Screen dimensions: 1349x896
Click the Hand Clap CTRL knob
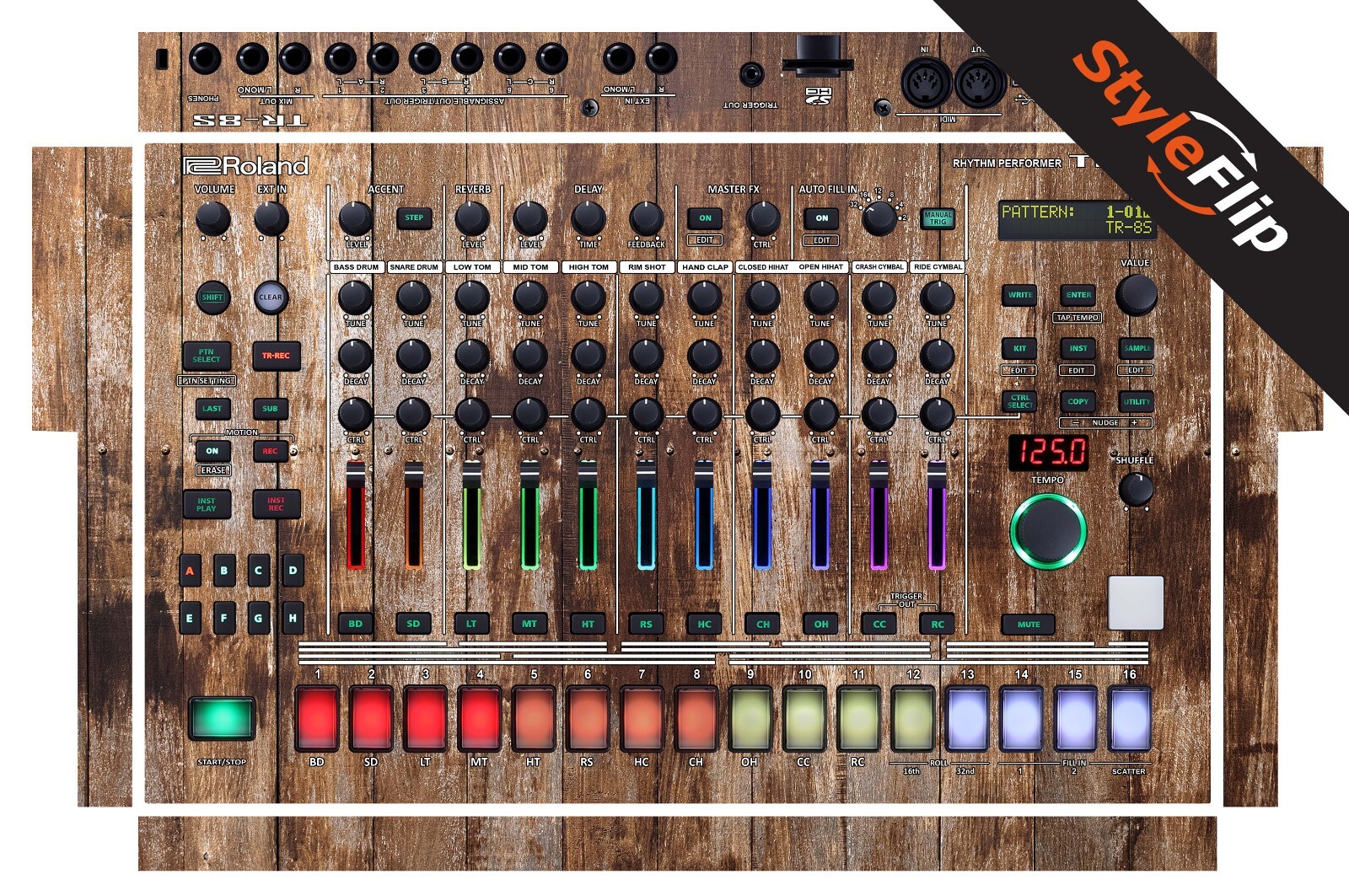[704, 414]
